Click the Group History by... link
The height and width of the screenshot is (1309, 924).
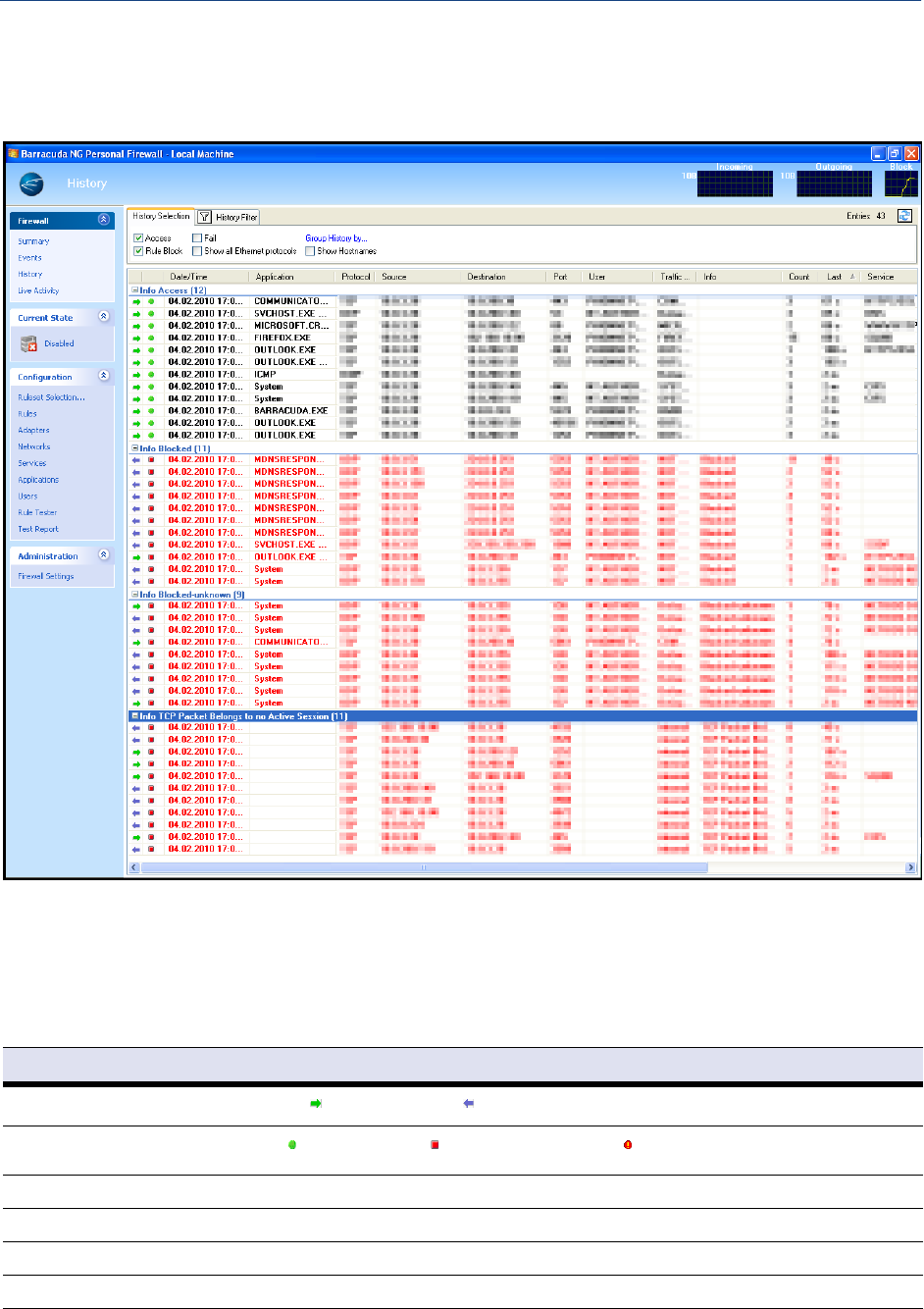pos(336,238)
